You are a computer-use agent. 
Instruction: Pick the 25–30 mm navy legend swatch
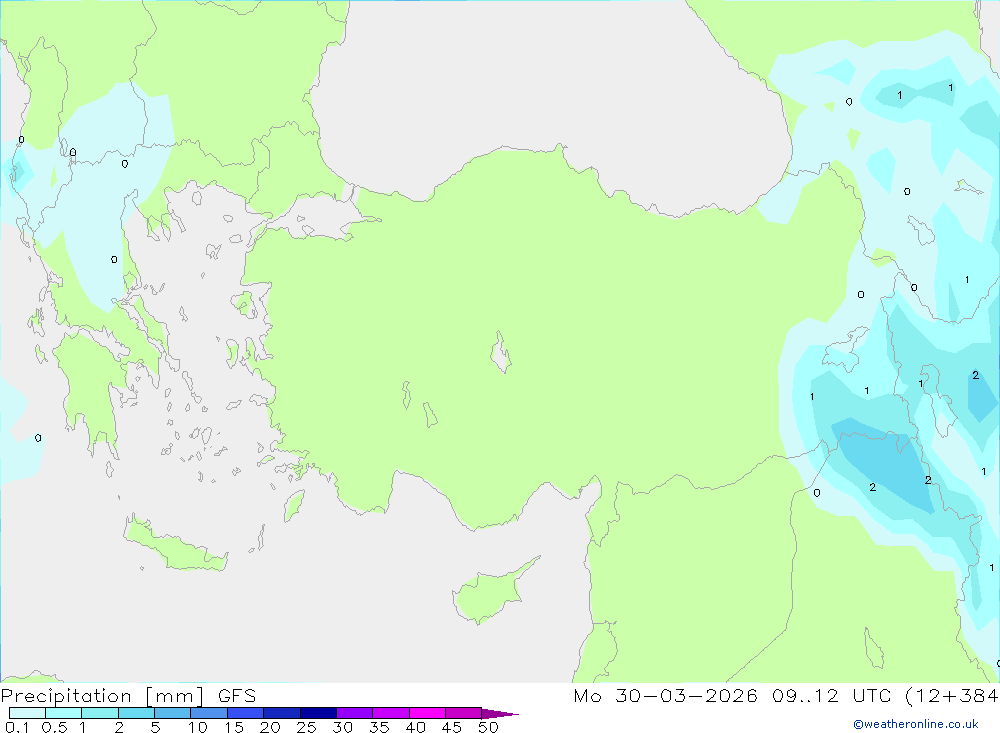tap(318, 713)
